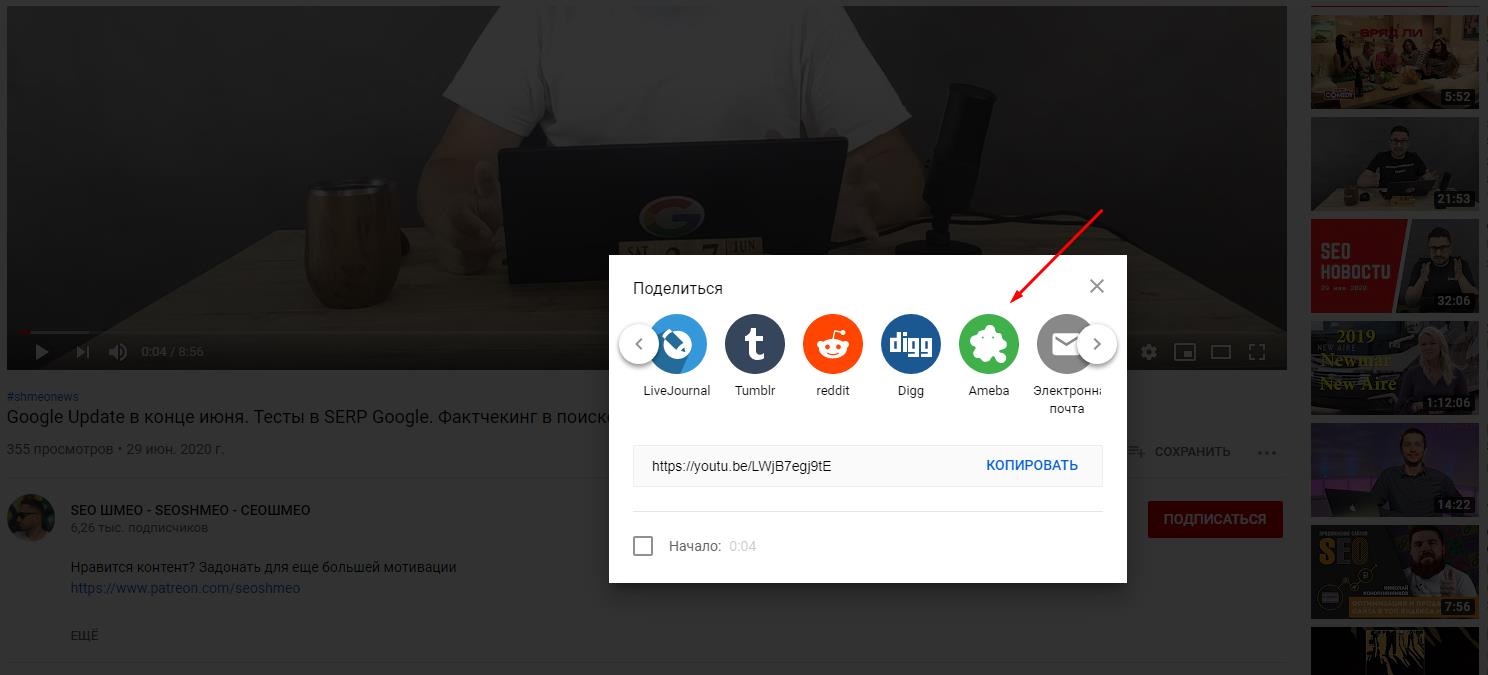Open the #shmeonews hashtag link

[42, 396]
